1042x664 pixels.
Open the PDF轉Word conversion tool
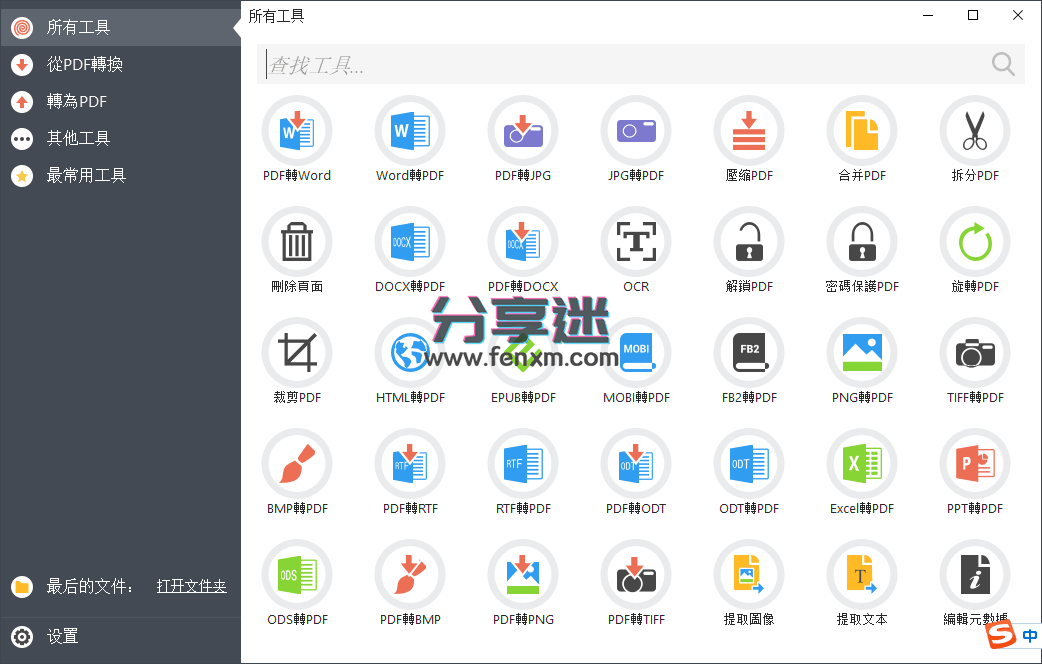click(x=297, y=140)
